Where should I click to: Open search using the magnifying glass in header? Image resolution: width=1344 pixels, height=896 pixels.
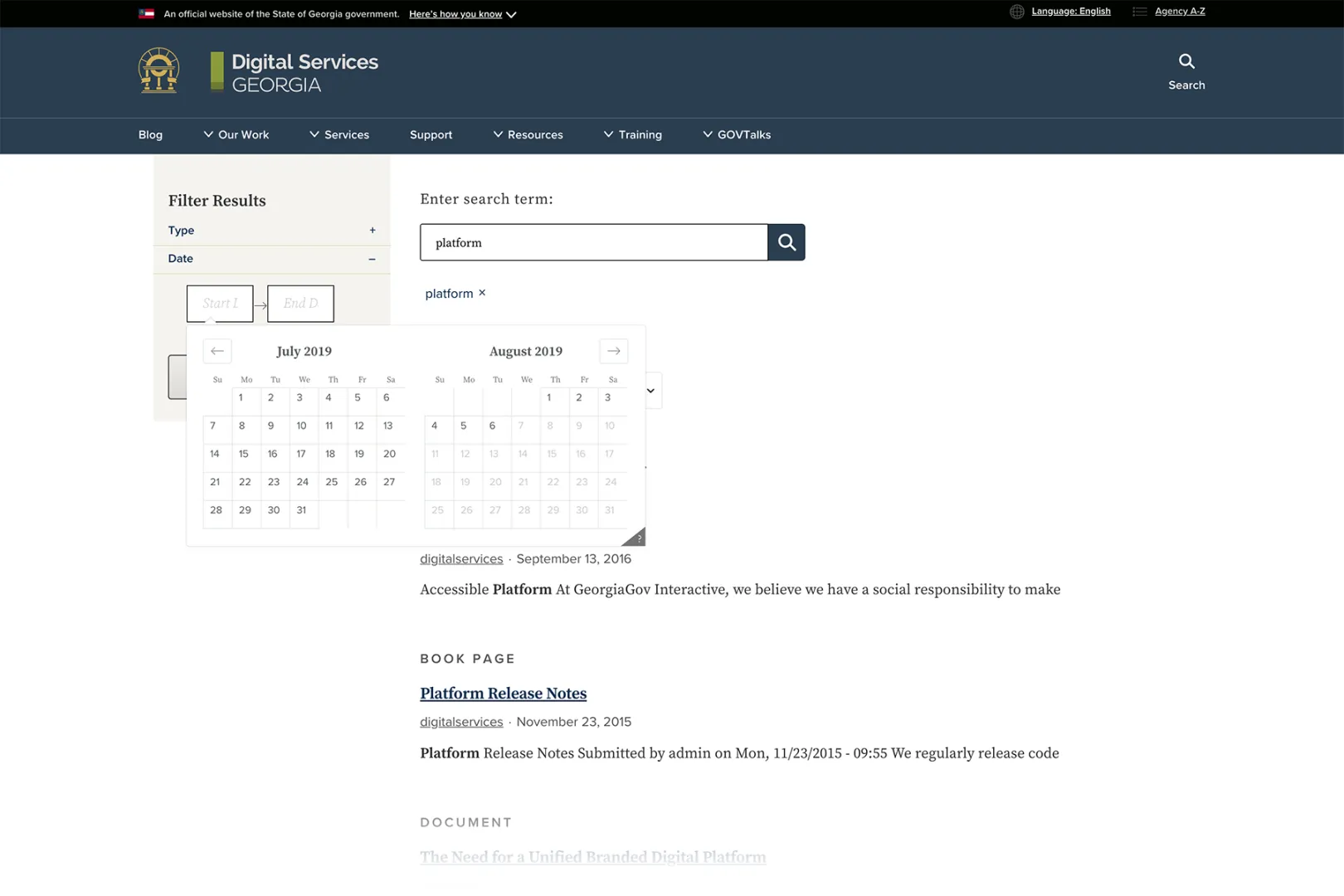[1186, 61]
